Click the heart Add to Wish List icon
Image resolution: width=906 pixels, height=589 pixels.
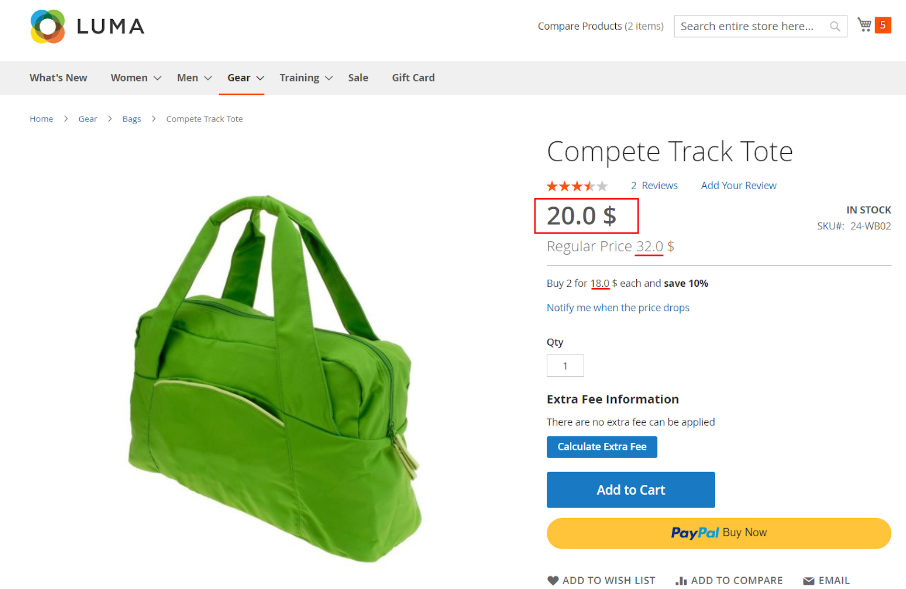[x=553, y=580]
